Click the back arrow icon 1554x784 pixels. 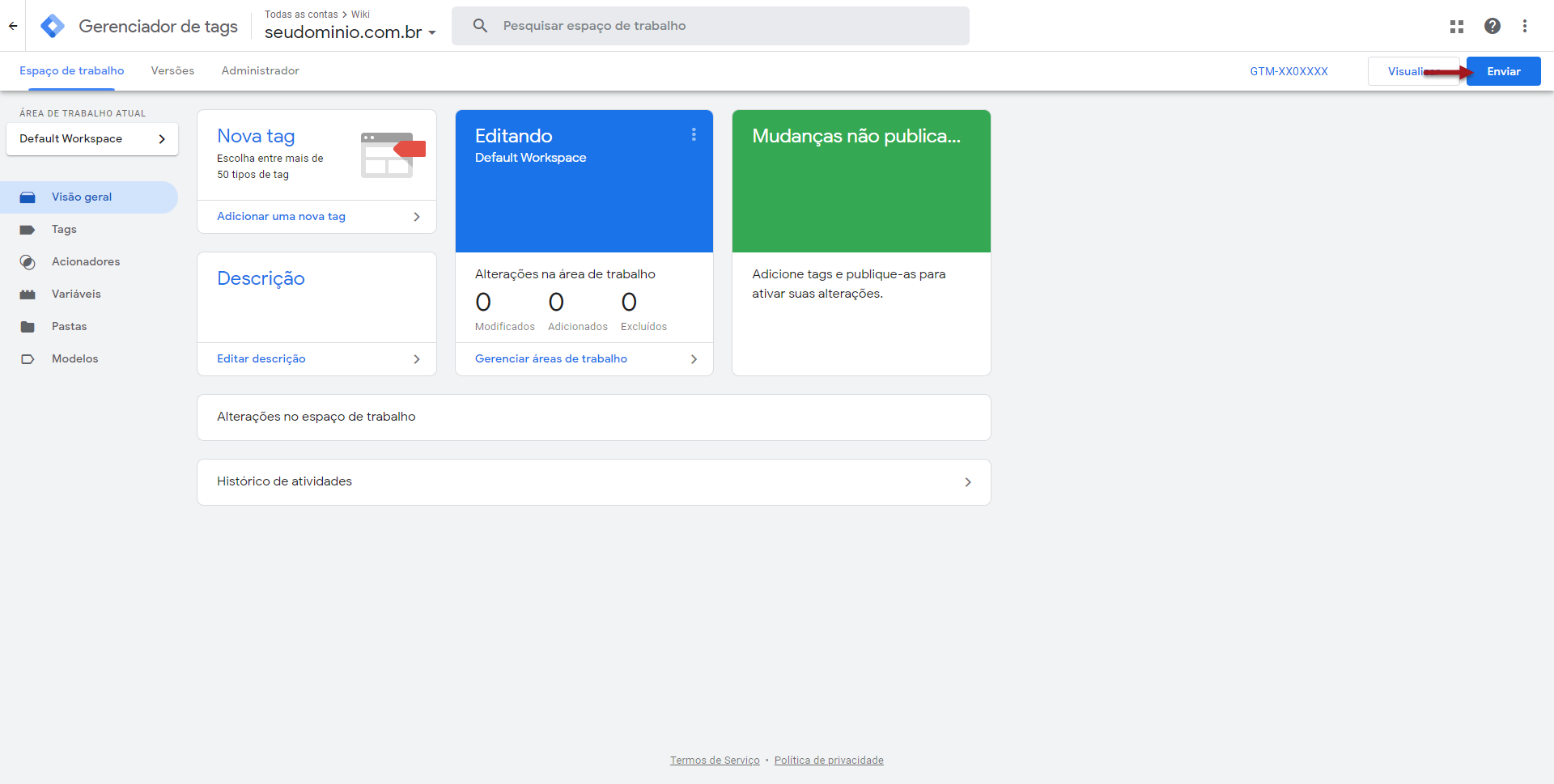click(x=13, y=26)
